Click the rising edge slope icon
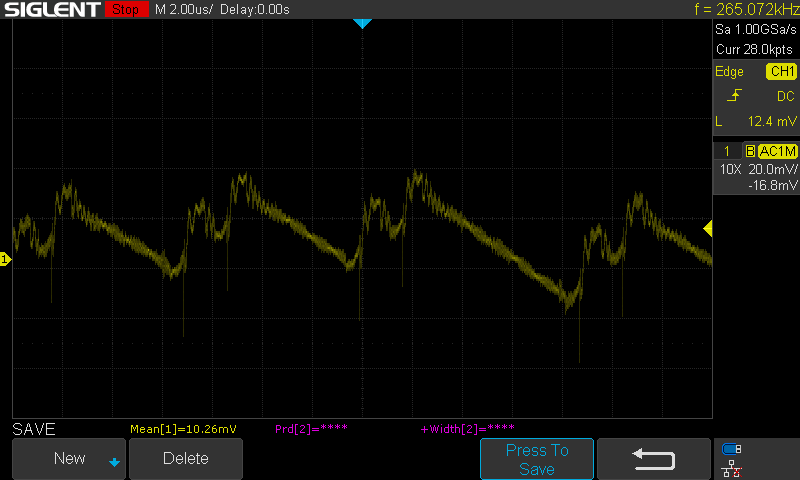This screenshot has height=480, width=800. coord(734,96)
